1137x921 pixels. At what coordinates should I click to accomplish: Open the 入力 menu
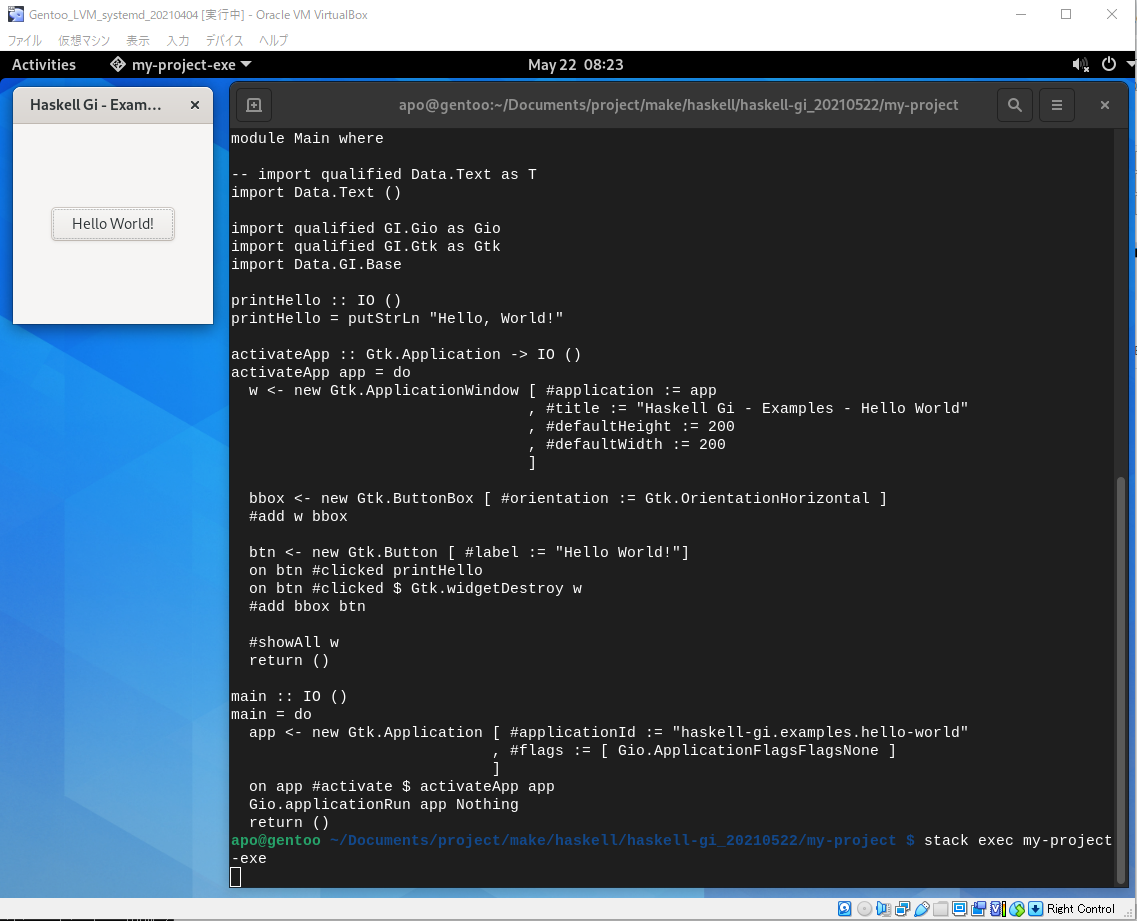178,41
